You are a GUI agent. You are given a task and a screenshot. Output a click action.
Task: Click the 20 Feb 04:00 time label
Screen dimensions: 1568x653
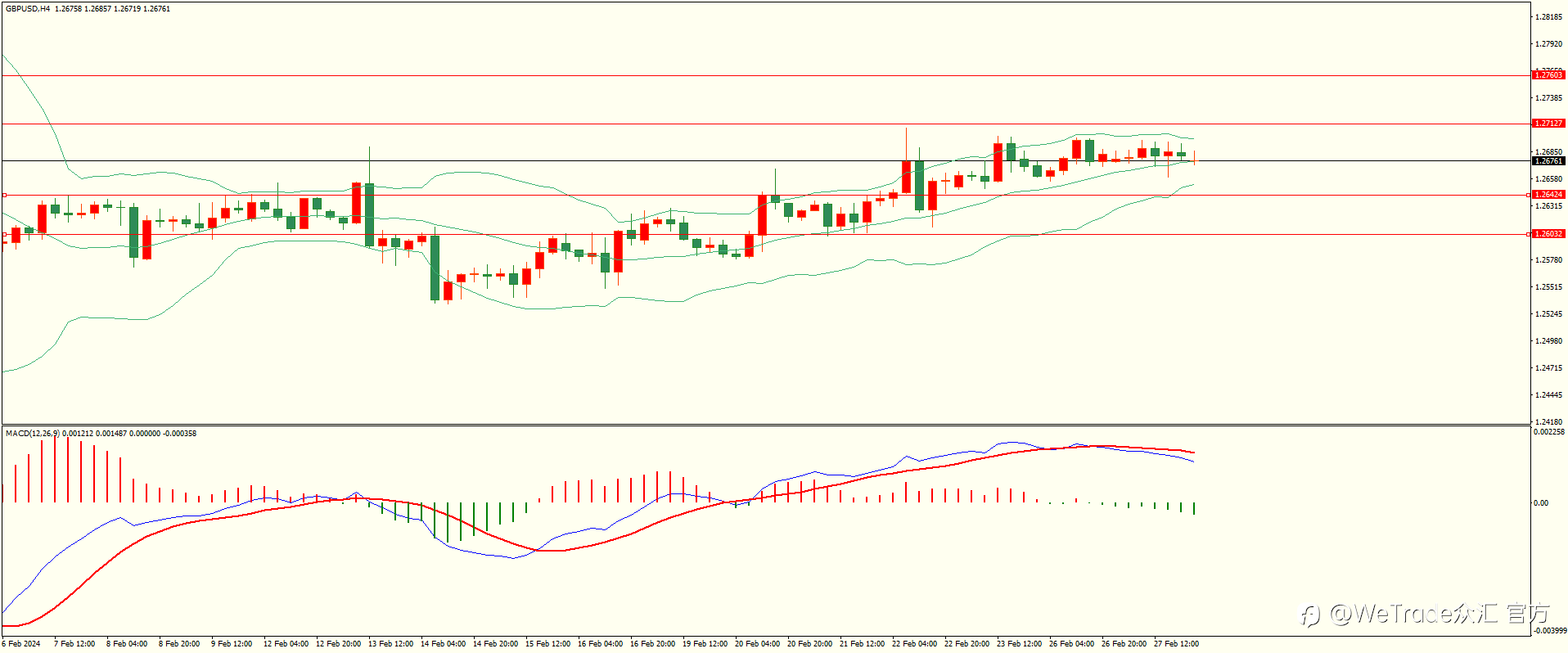757,644
